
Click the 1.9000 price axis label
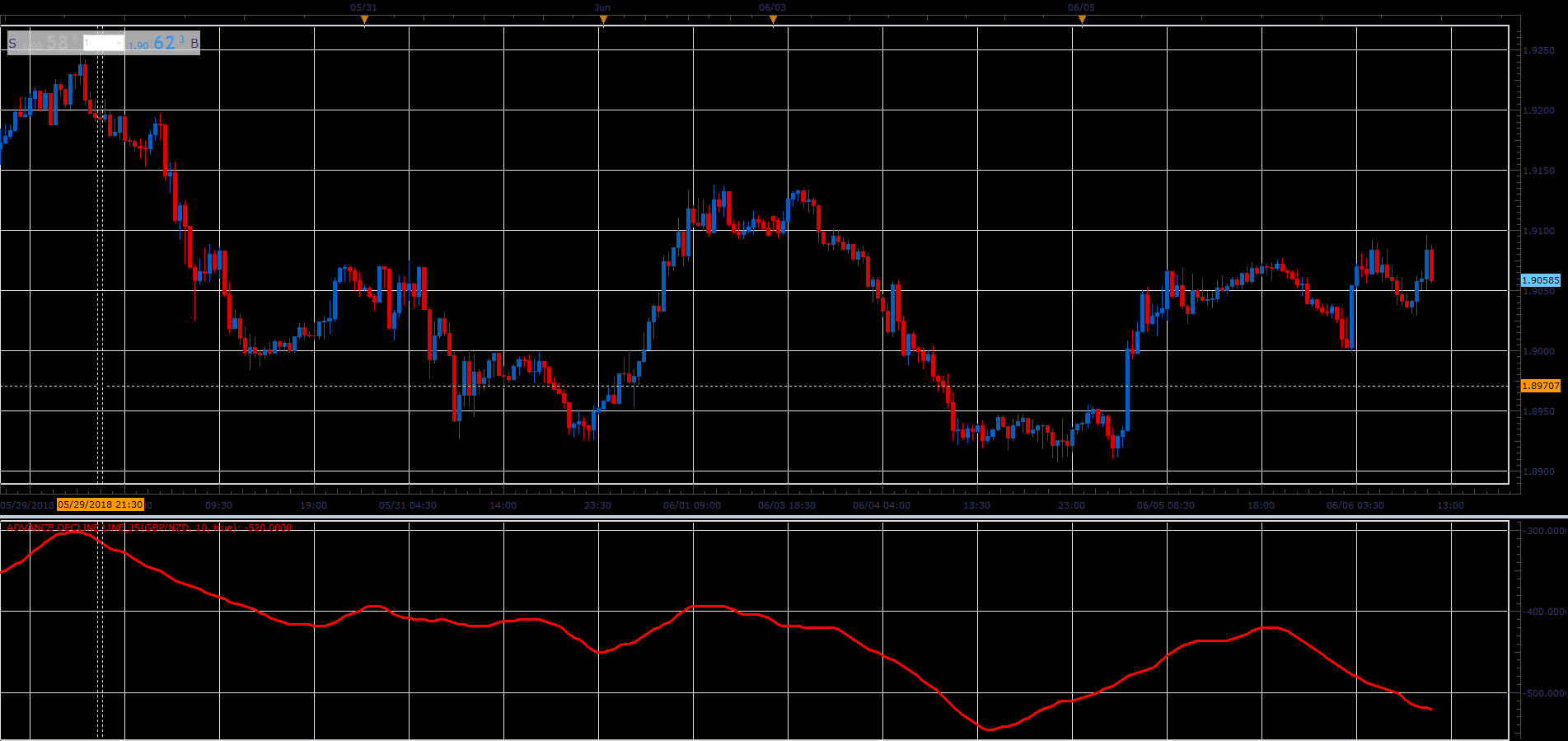pos(1539,351)
